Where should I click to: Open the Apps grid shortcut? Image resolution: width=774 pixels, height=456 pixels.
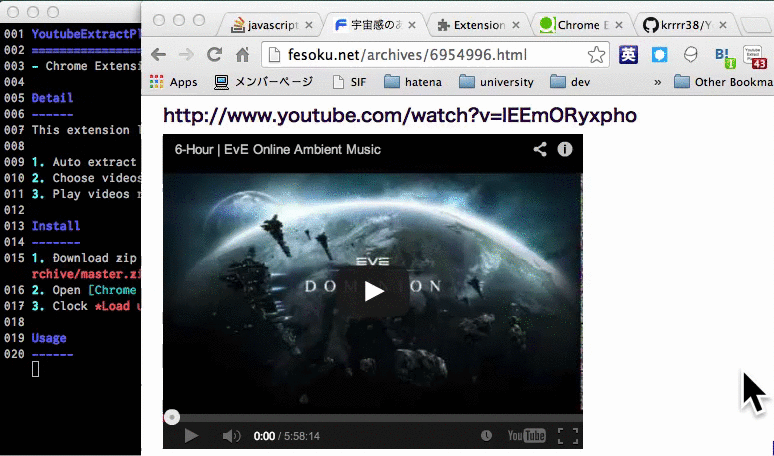174,82
